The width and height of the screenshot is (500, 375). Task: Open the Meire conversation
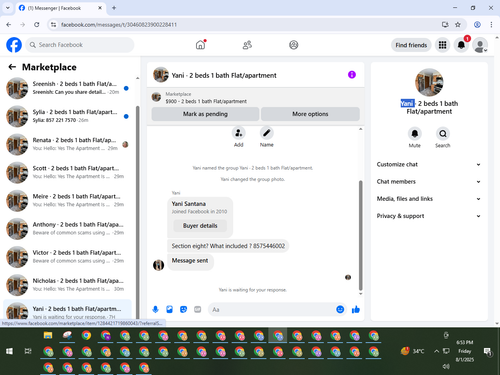[68, 201]
